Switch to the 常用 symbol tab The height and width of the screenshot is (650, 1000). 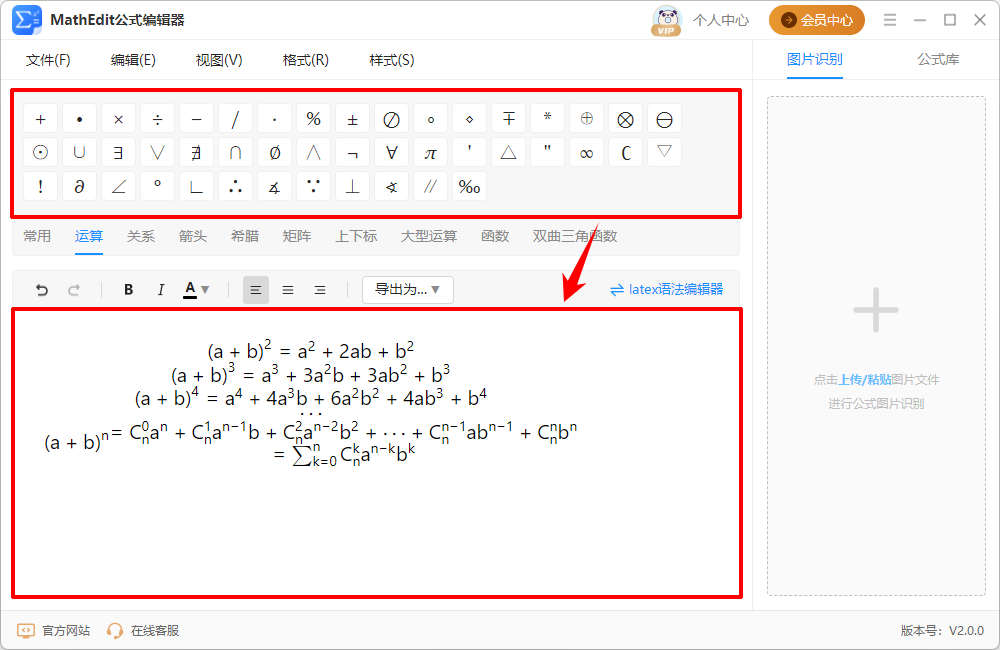[x=37, y=236]
